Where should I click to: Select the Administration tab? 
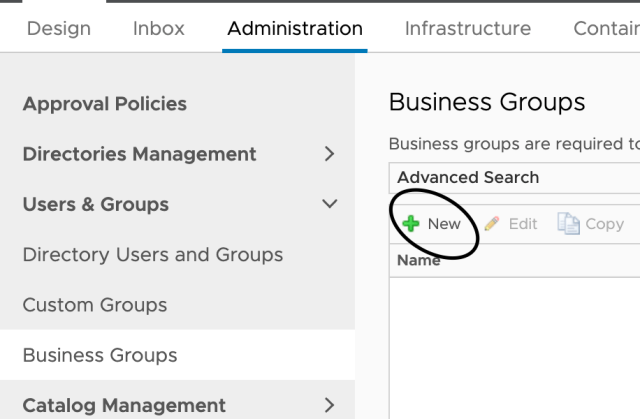[295, 28]
